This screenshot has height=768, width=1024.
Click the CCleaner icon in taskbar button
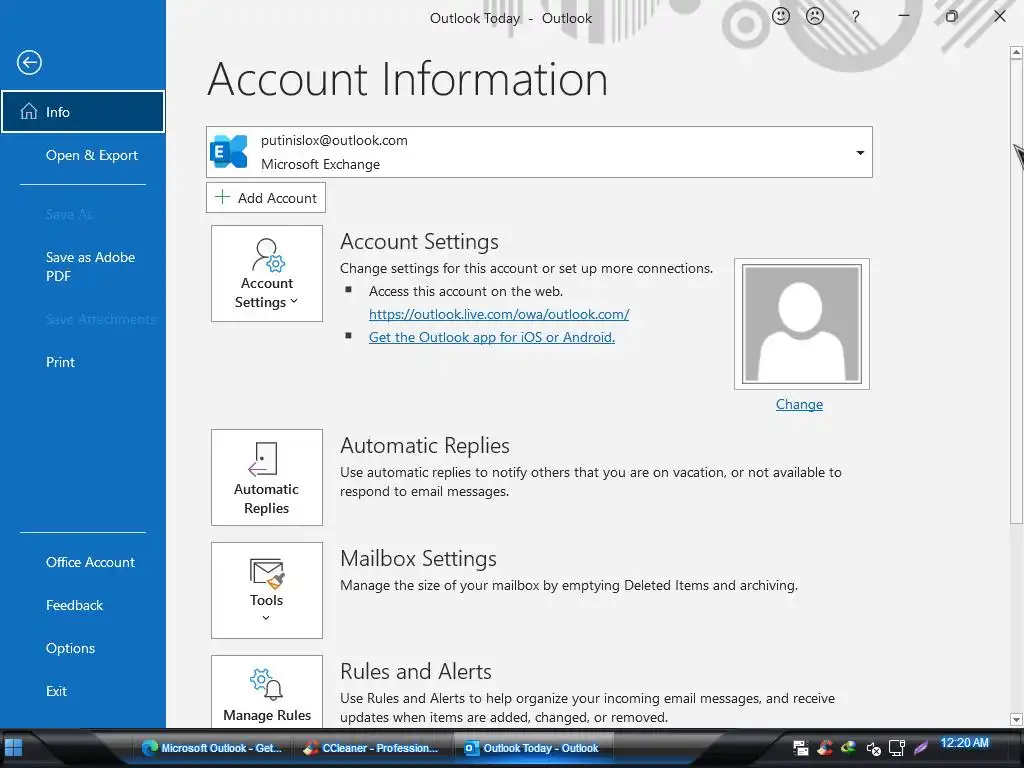pos(311,748)
